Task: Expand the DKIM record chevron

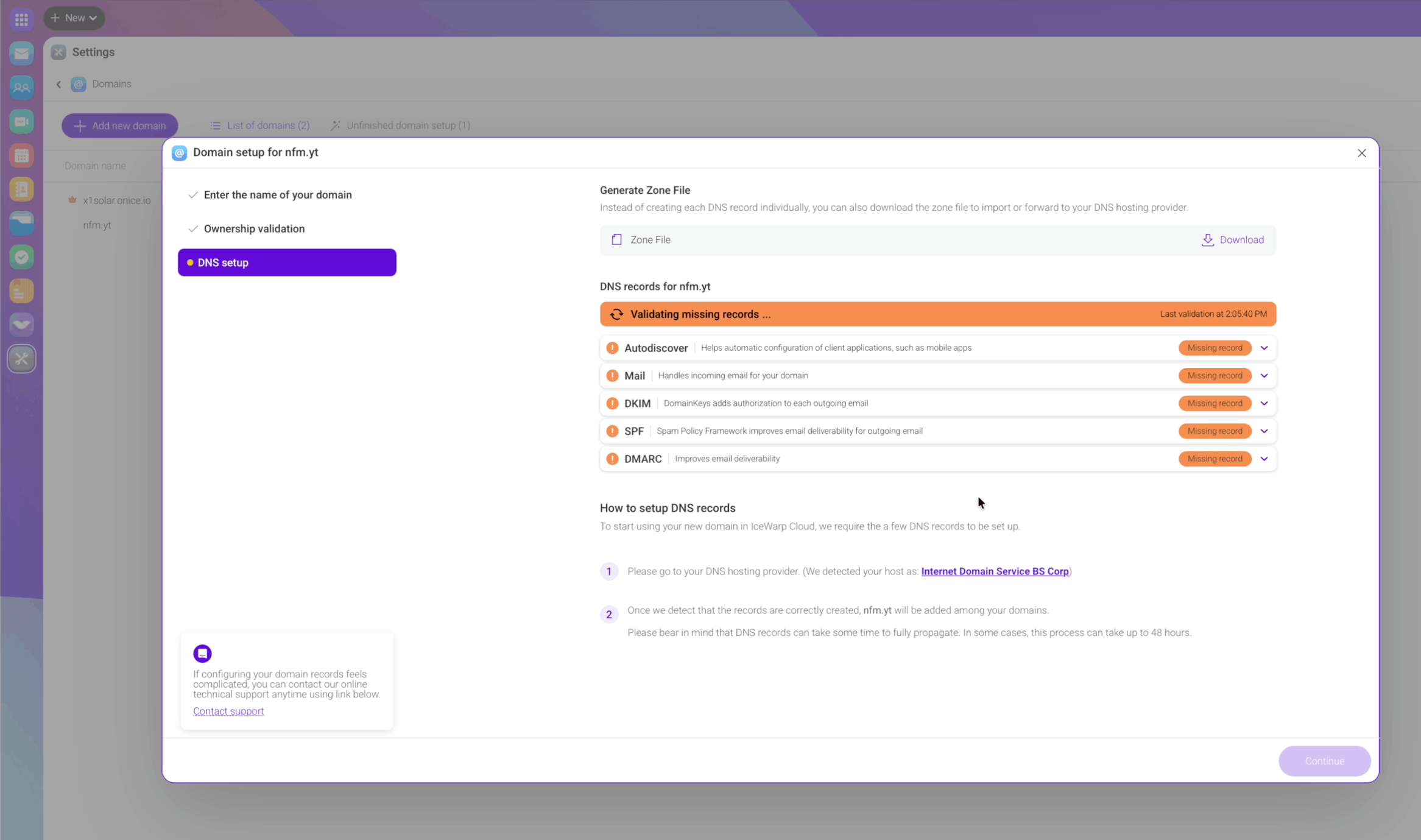Action: click(x=1264, y=404)
